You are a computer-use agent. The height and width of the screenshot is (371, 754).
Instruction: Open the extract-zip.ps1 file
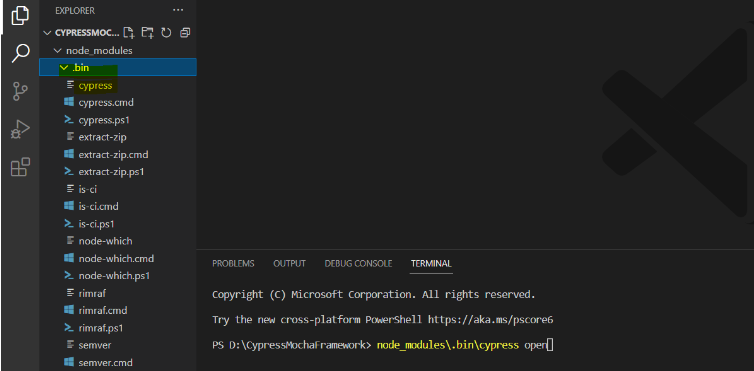tap(118, 172)
